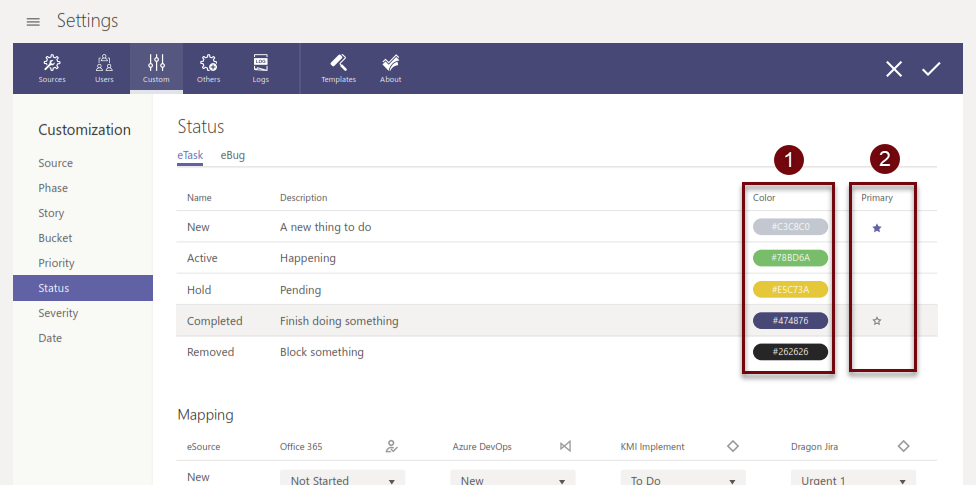Open the About section

click(x=391, y=68)
